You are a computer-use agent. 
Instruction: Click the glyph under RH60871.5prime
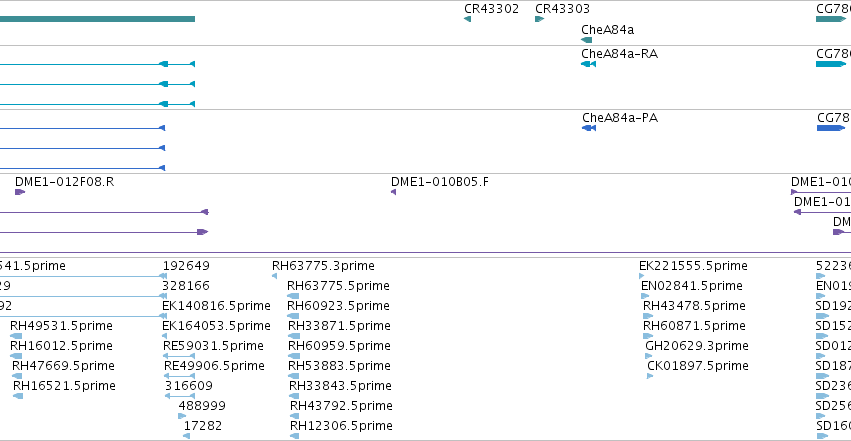pos(648,336)
